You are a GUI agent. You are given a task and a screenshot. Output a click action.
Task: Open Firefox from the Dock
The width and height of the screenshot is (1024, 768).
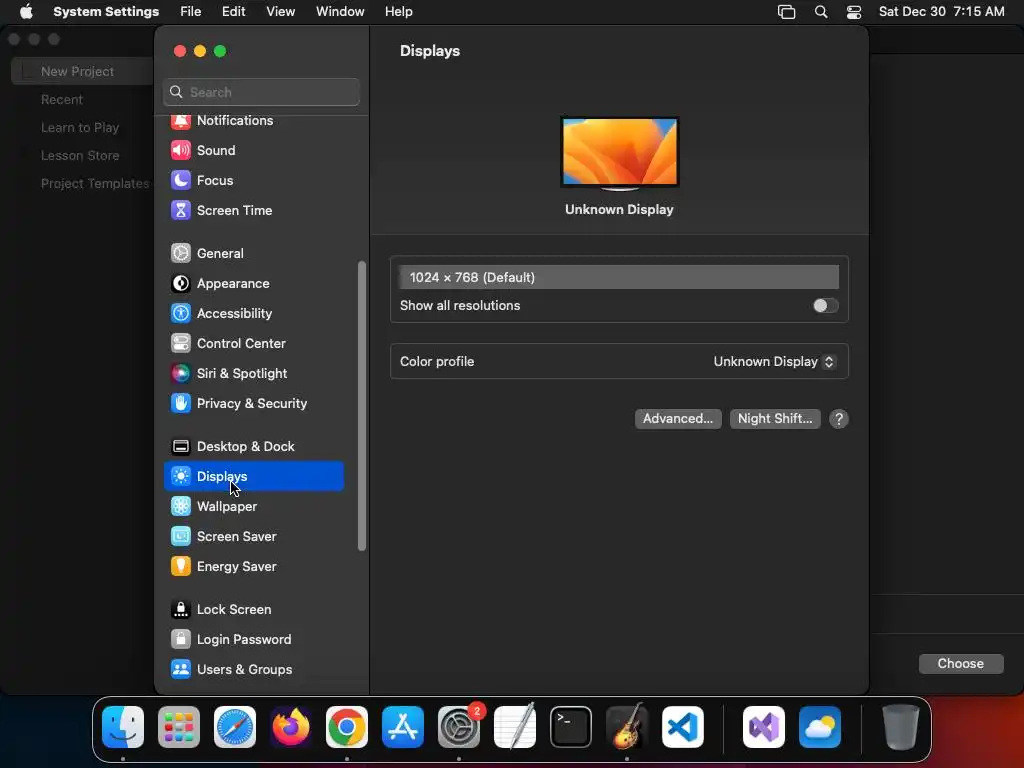291,727
